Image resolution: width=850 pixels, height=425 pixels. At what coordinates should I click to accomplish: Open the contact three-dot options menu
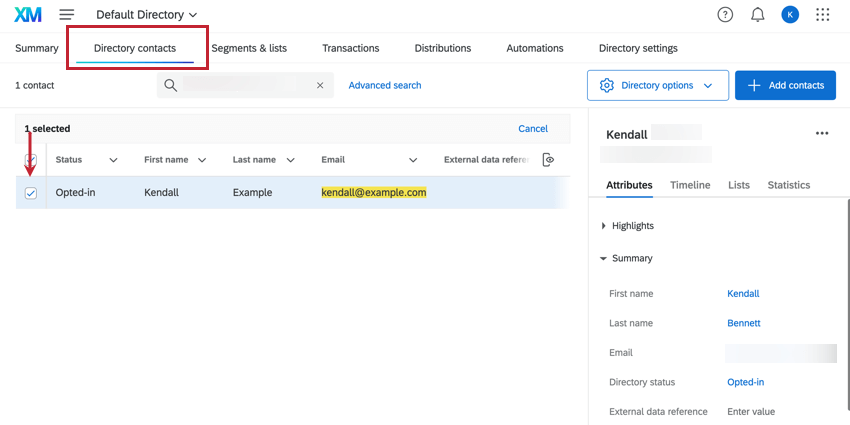pos(822,134)
